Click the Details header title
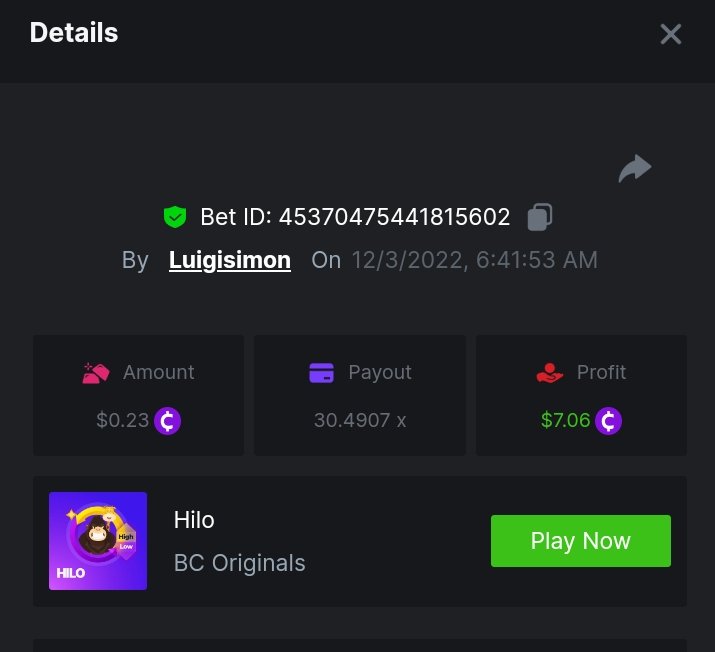This screenshot has width=715, height=652. [74, 33]
